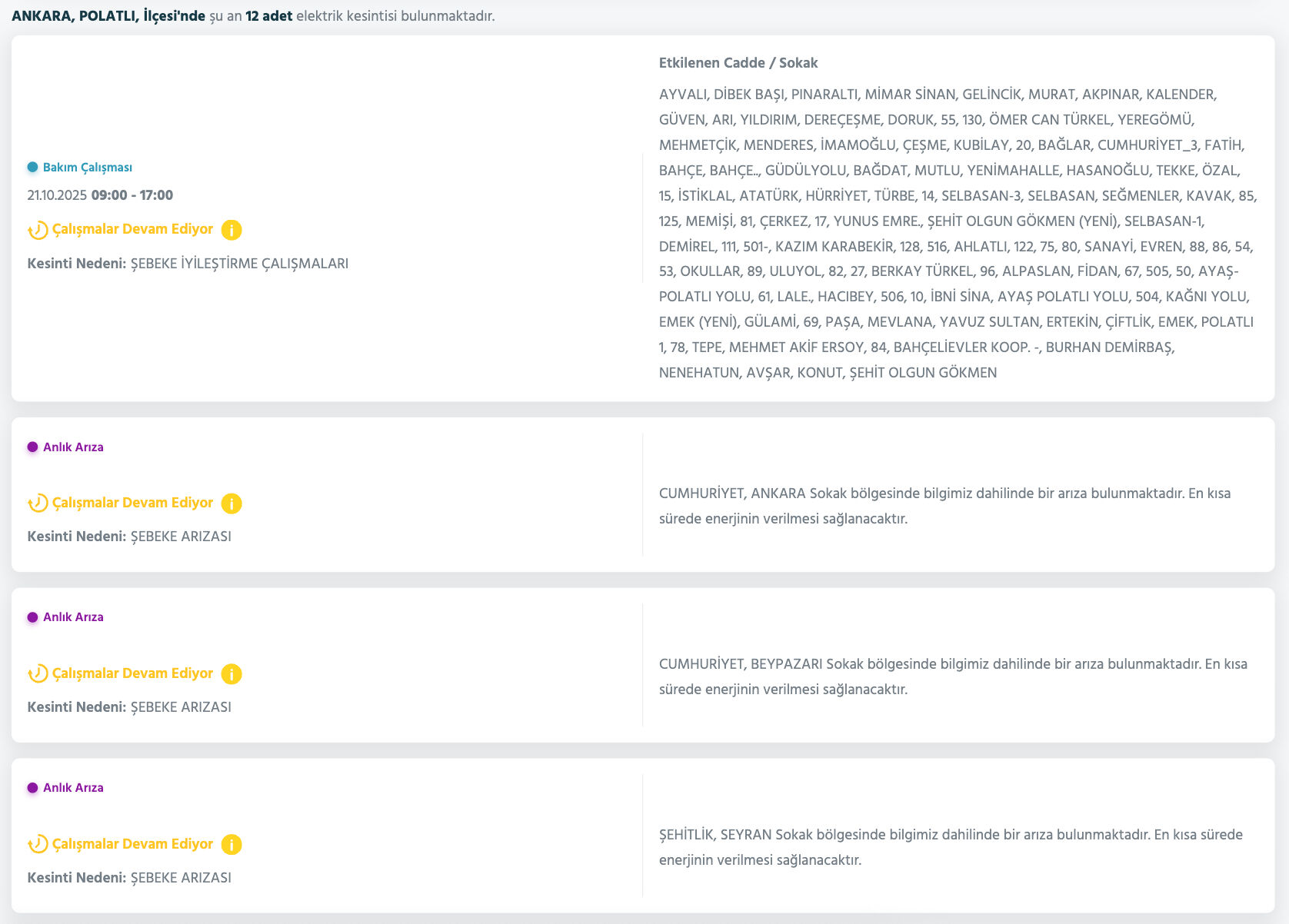Click the Bakım Çalışması label
The height and width of the screenshot is (924, 1289).
point(87,168)
